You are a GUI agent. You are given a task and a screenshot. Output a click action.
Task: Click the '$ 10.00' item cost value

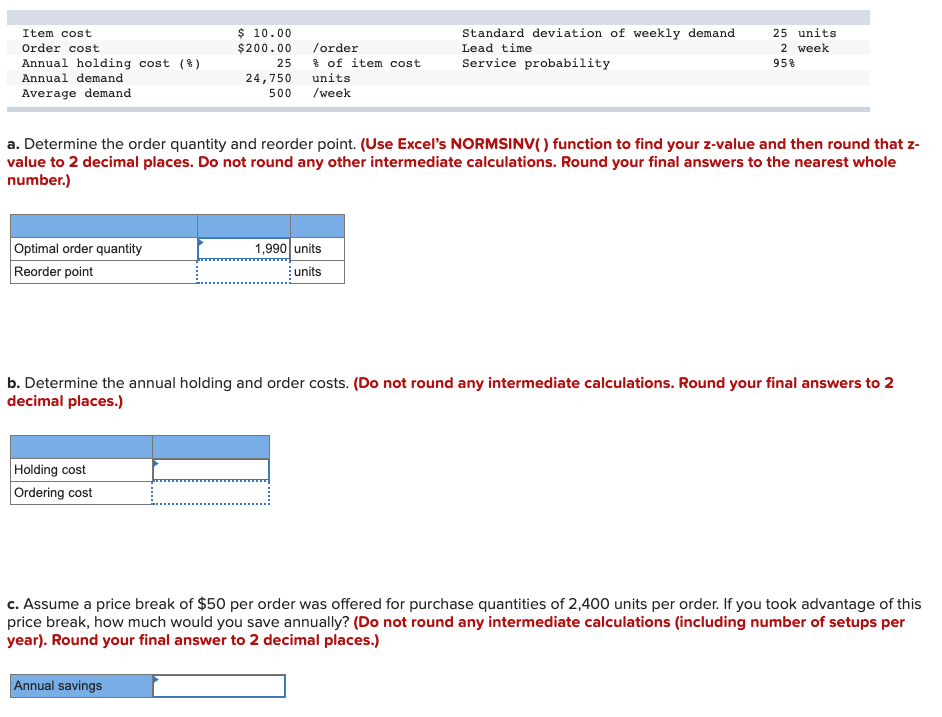(264, 33)
